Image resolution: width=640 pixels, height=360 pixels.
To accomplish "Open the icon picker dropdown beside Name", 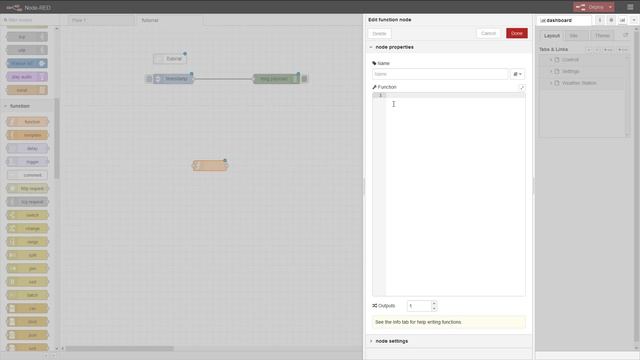I will pos(518,74).
